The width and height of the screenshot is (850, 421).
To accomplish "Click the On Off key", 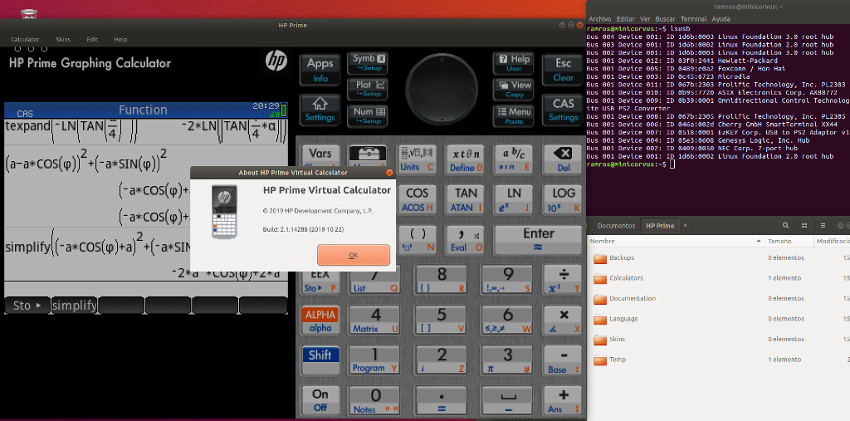I will tap(320, 401).
